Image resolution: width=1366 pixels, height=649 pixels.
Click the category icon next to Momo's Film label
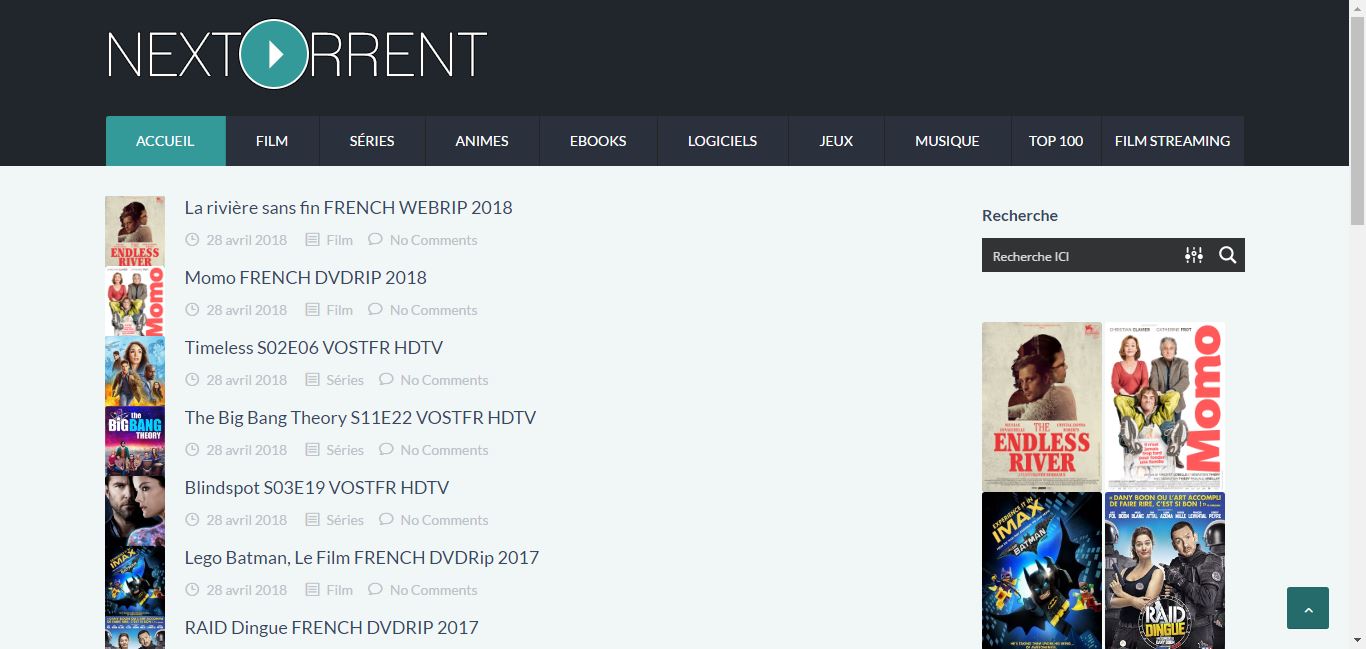[310, 310]
